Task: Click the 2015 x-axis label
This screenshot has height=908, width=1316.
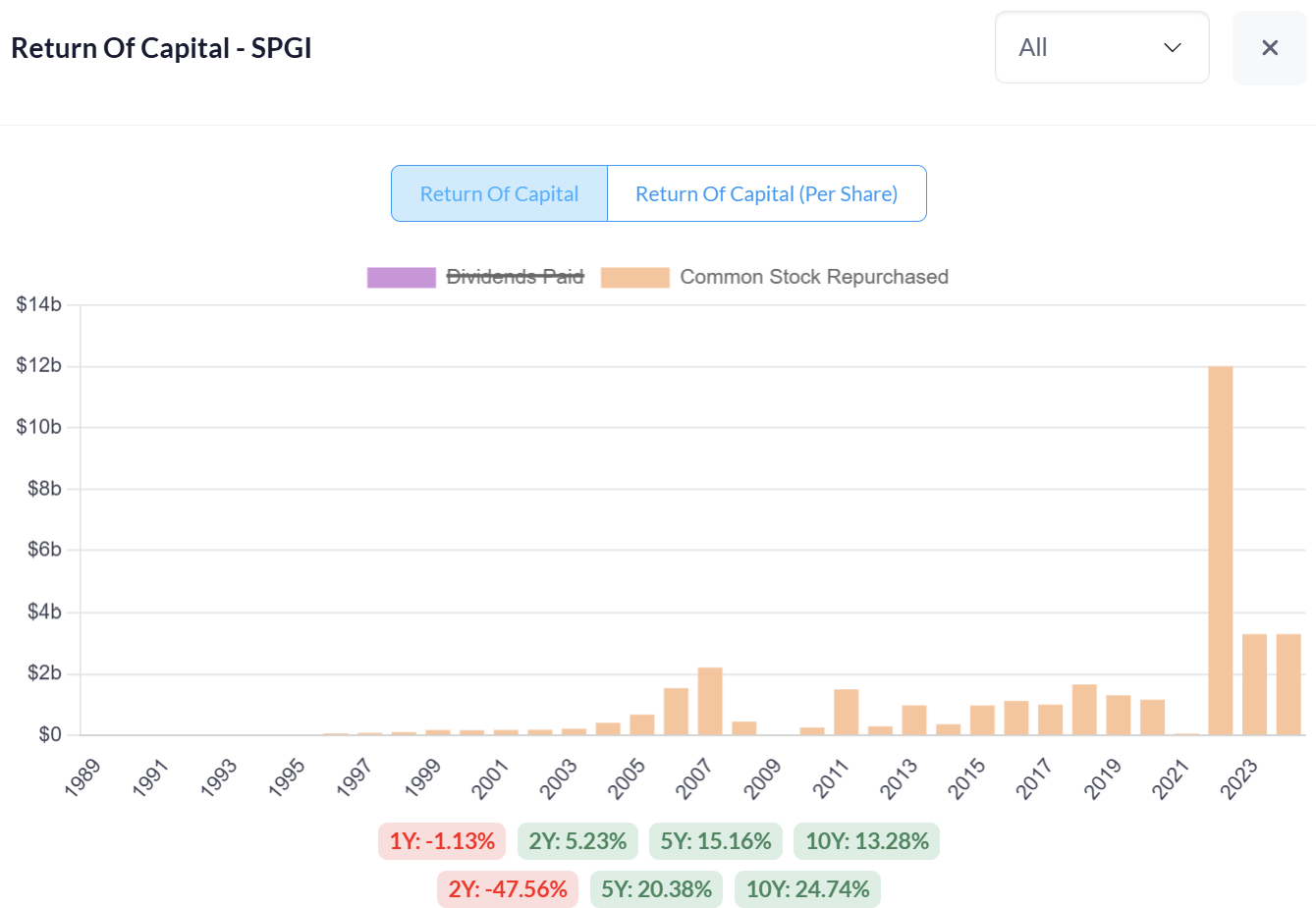Action: coord(966,777)
